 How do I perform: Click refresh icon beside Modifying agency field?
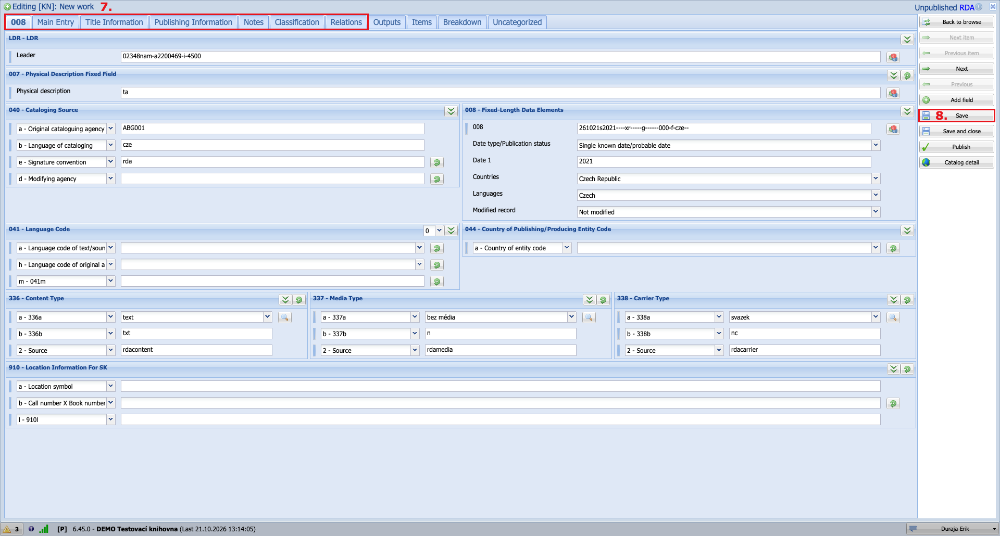(437, 179)
